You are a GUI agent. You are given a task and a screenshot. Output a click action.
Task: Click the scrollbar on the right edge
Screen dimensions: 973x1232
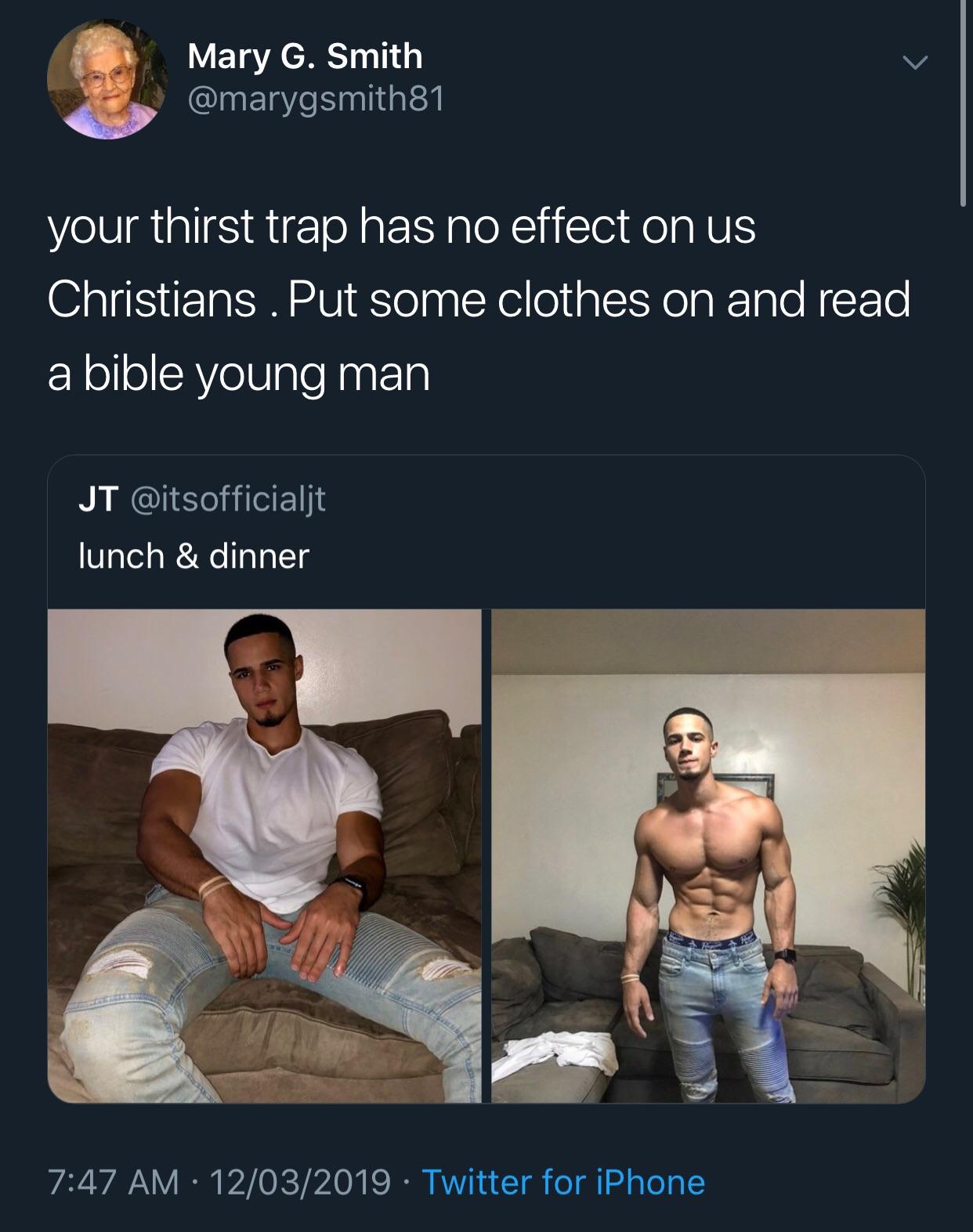tap(963, 102)
